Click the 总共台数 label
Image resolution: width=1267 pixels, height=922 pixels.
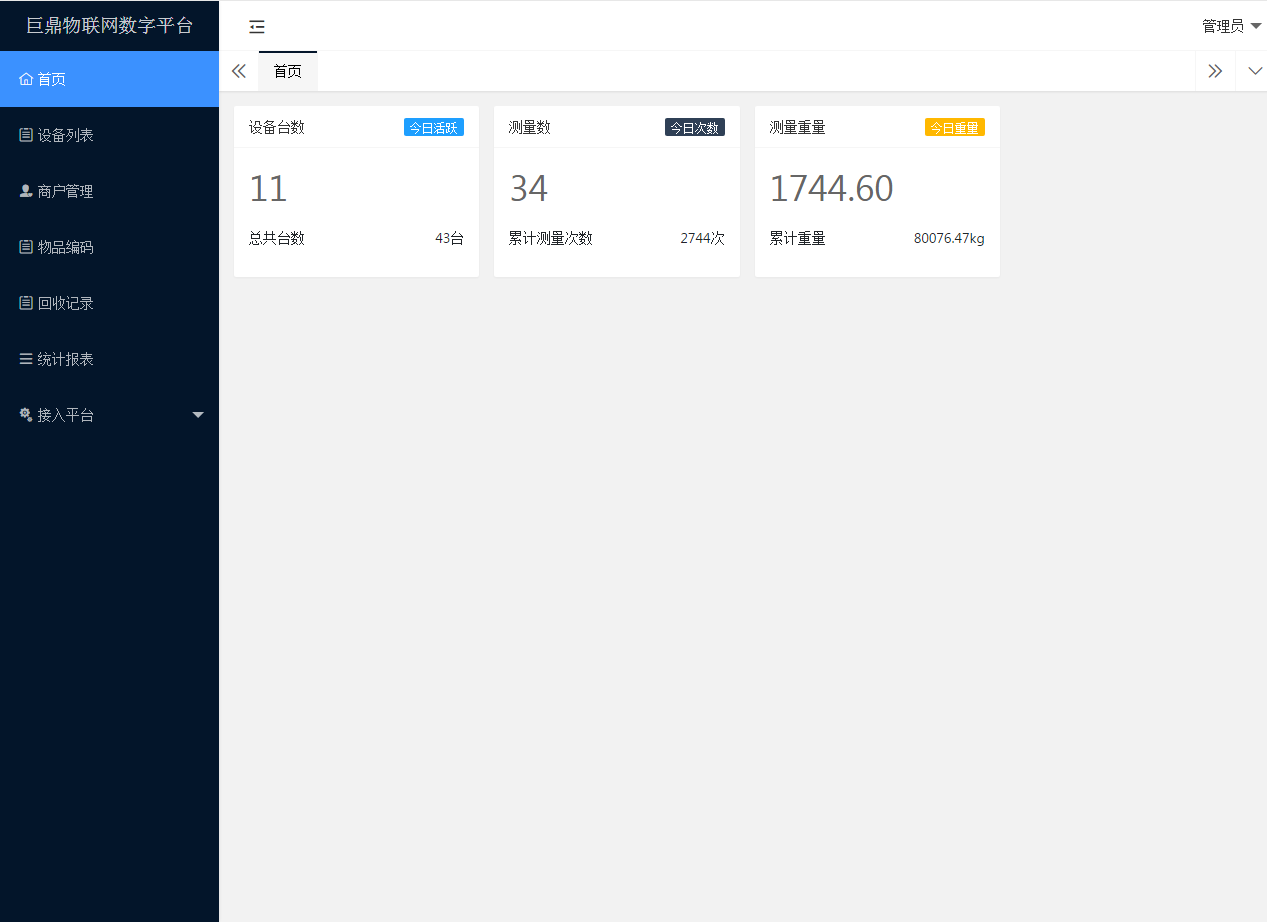tap(277, 238)
